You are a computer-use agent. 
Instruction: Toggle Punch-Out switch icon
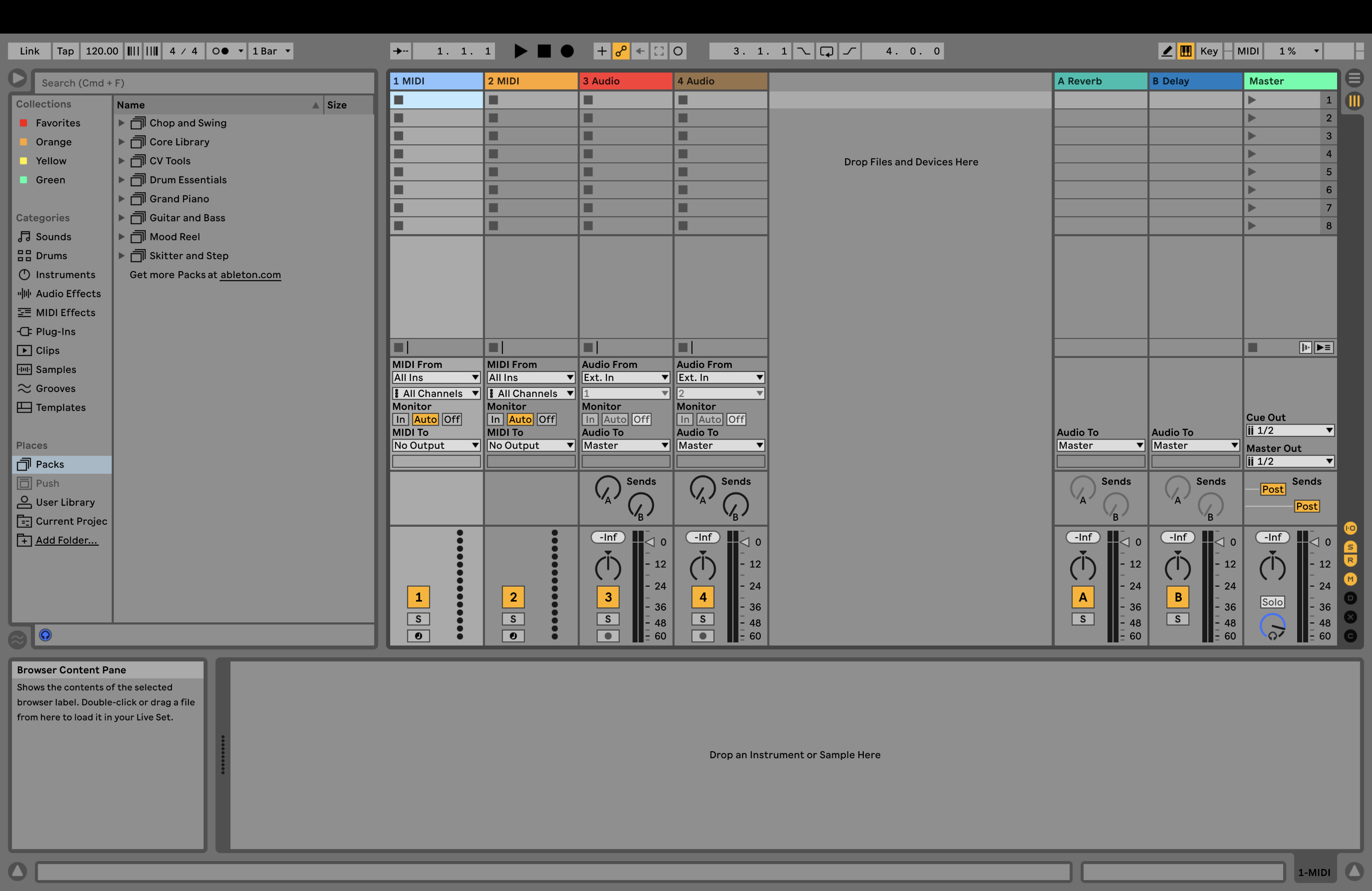point(849,51)
